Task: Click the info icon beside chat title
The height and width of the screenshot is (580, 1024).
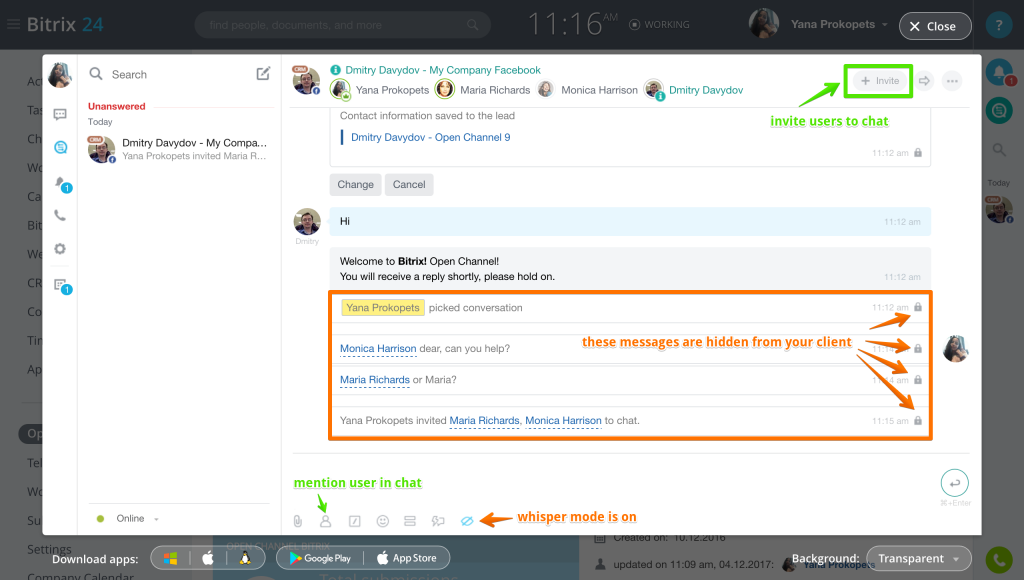Action: (x=336, y=70)
